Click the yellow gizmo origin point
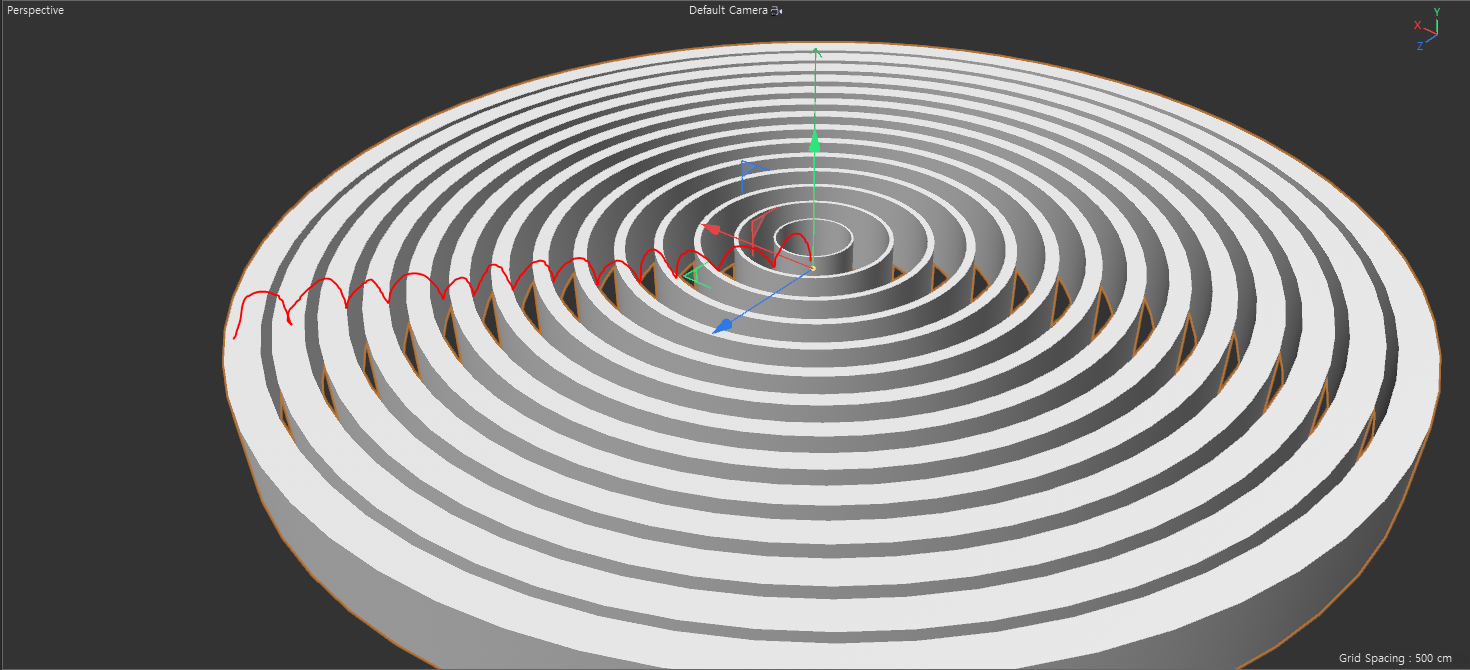 coord(812,268)
